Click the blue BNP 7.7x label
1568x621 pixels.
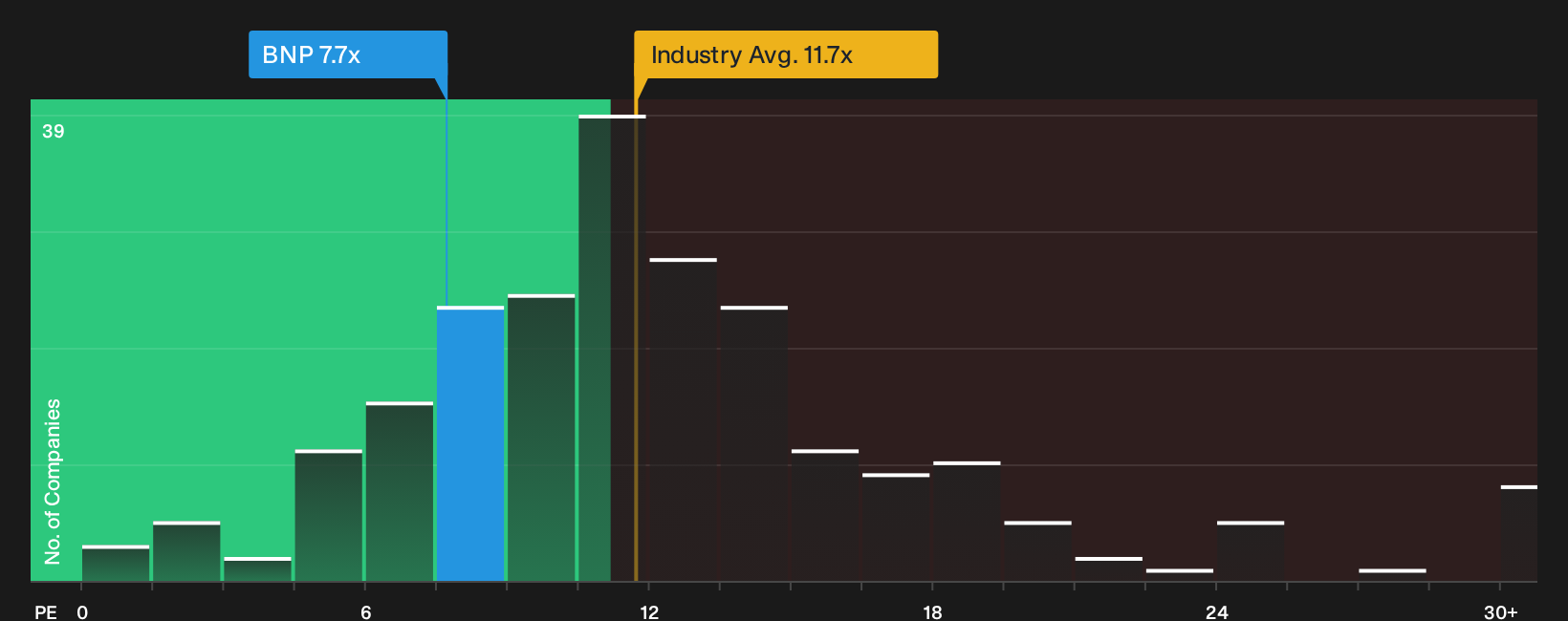click(348, 54)
